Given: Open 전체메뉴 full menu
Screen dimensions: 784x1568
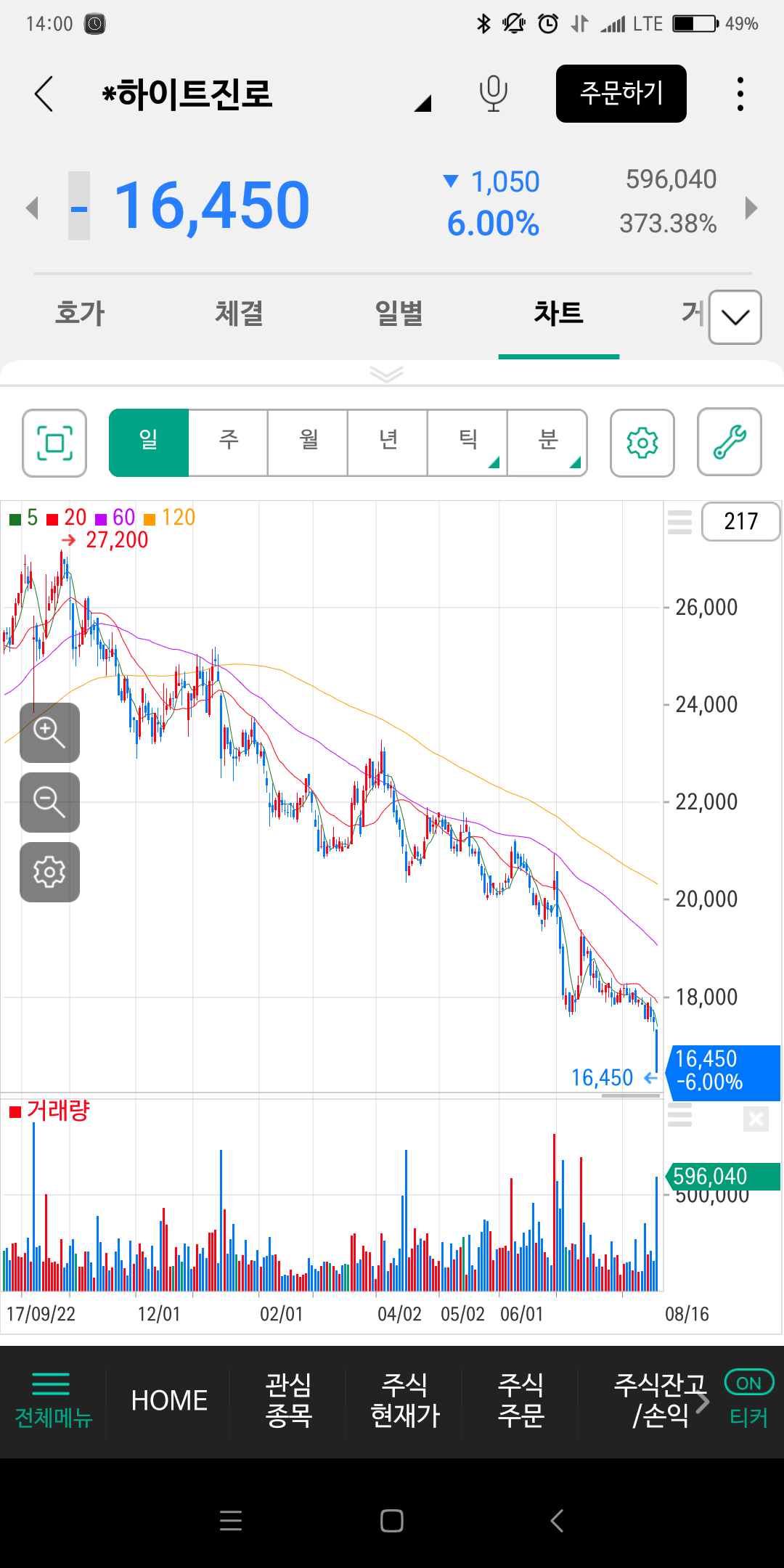Looking at the screenshot, I should (x=53, y=1400).
